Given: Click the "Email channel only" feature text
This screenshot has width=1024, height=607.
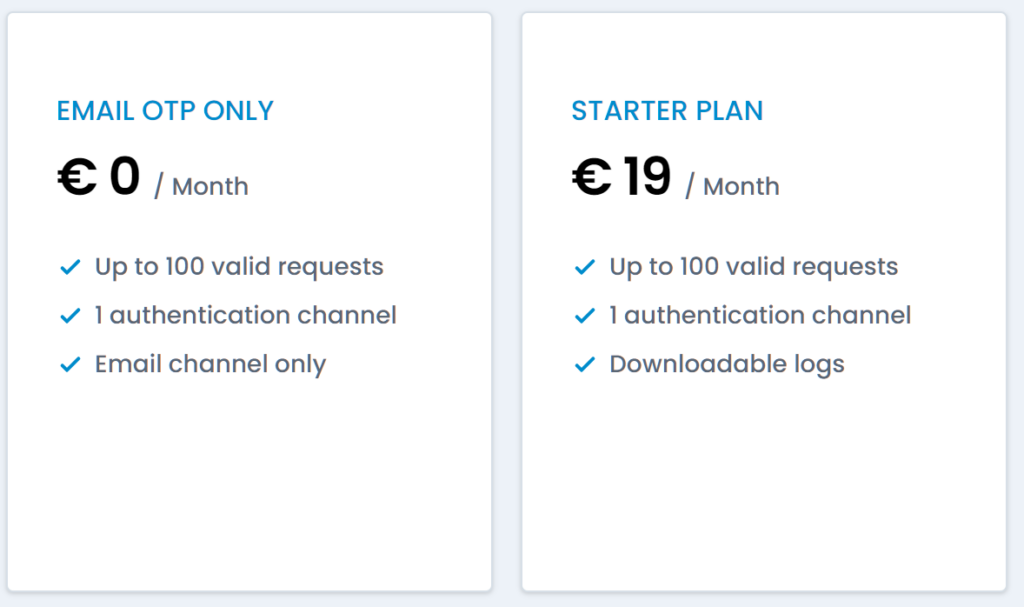Looking at the screenshot, I should coord(210,364).
